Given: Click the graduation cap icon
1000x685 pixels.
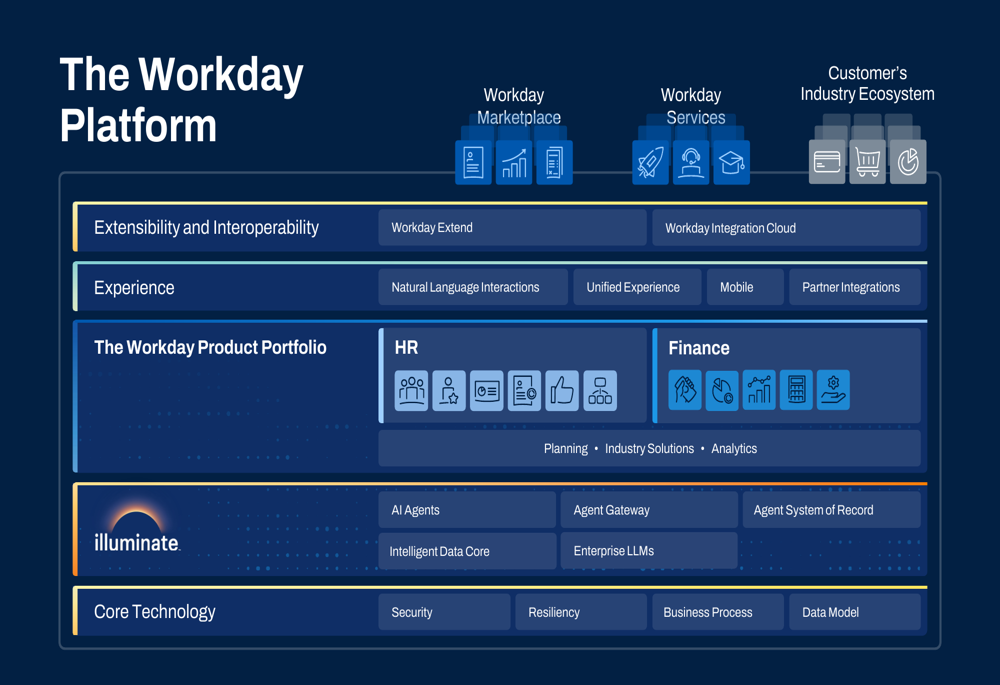Looking at the screenshot, I should click(732, 163).
